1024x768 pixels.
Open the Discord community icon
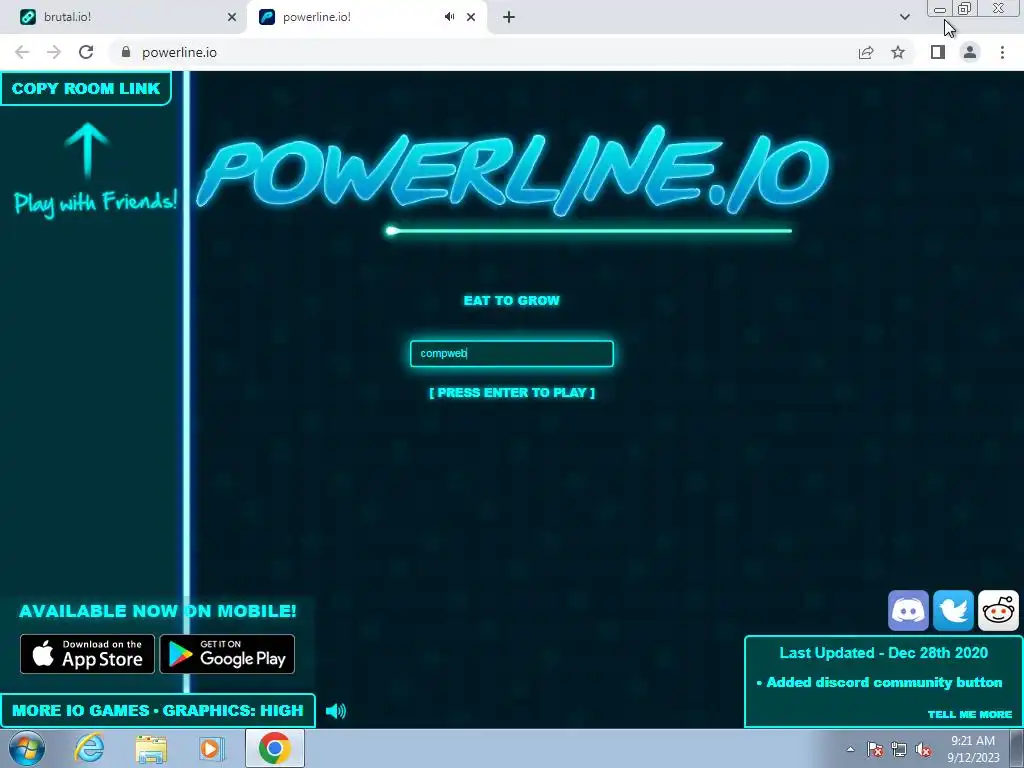(x=908, y=611)
